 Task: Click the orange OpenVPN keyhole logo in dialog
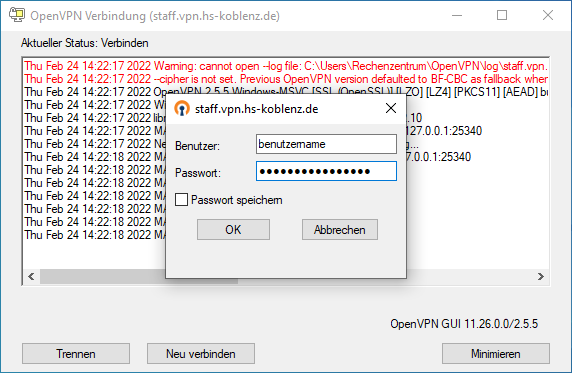[182, 108]
